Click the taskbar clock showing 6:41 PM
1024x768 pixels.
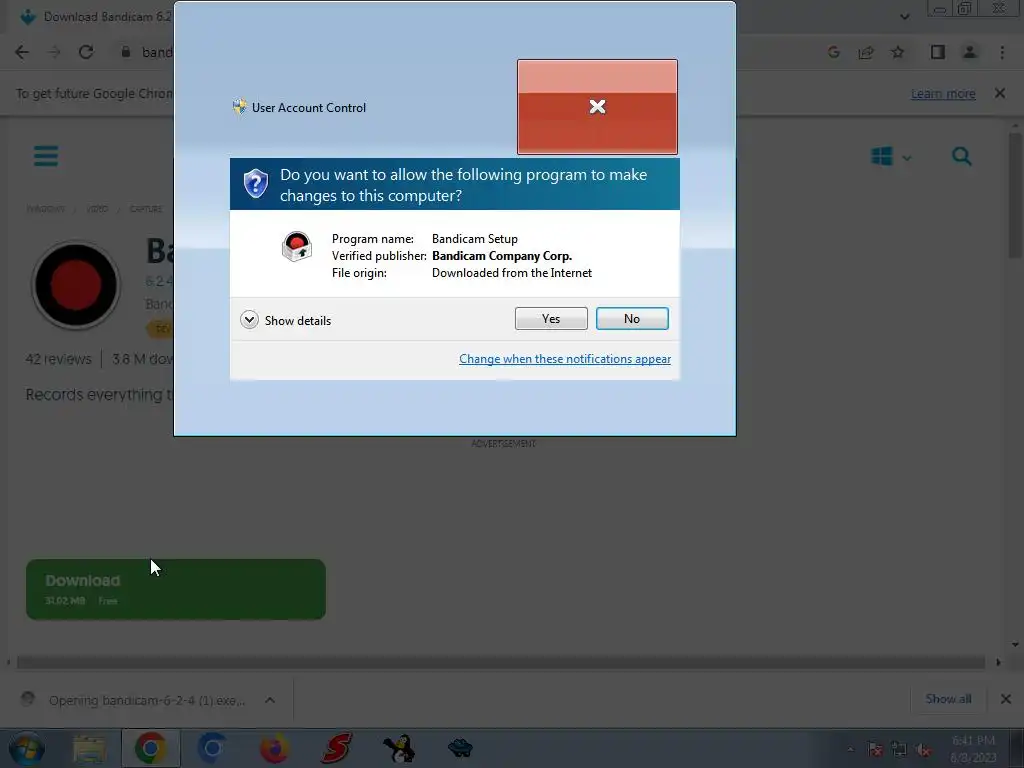pyautogui.click(x=973, y=749)
